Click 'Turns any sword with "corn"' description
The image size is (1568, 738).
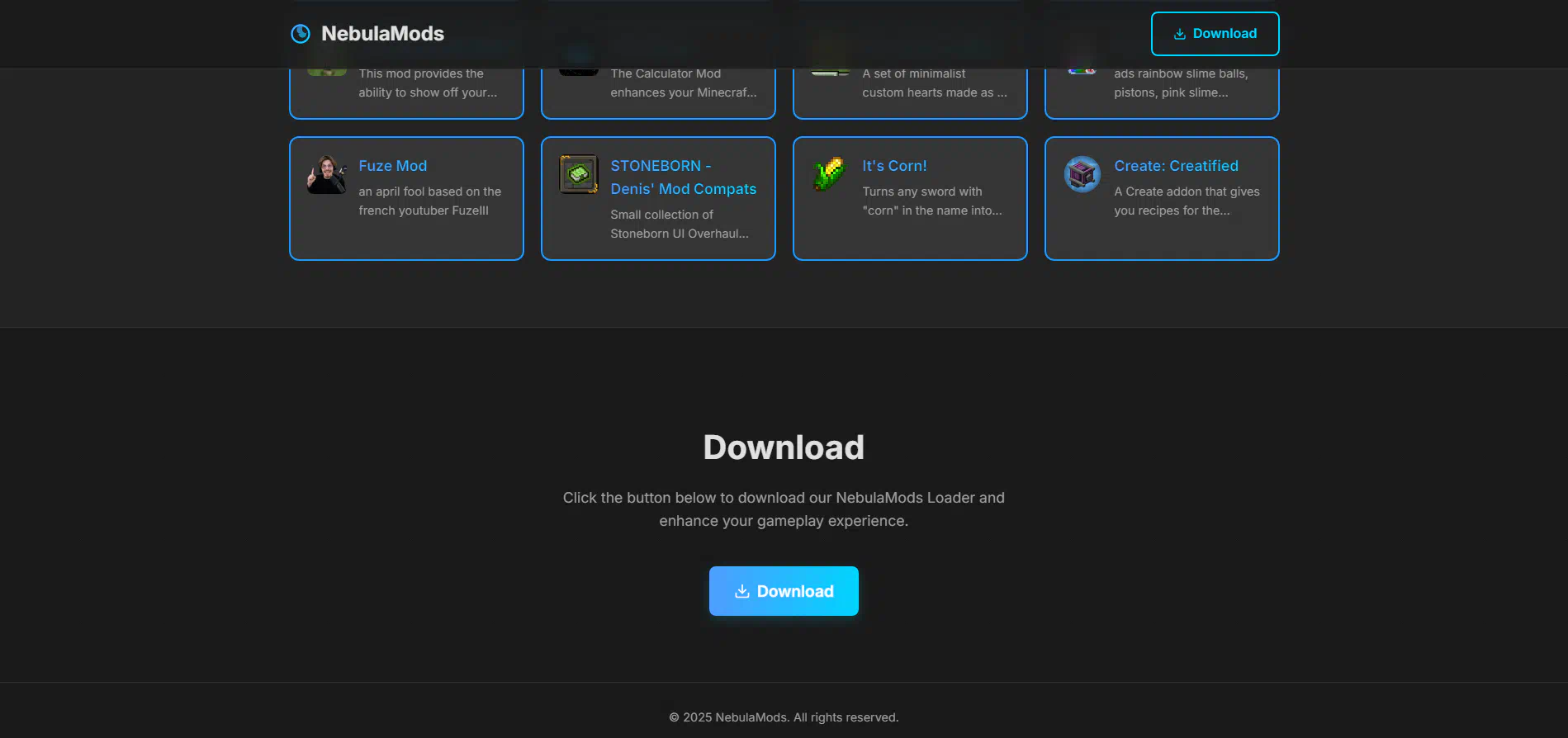932,201
